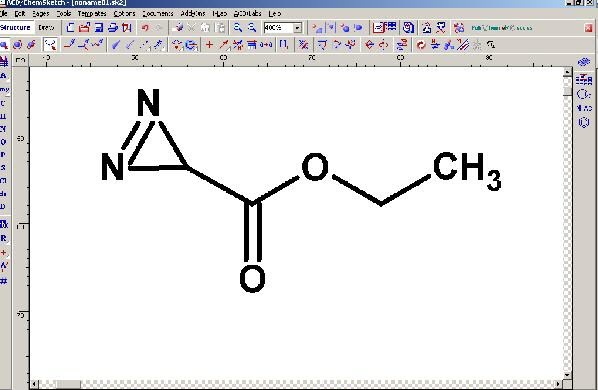This screenshot has height=390, width=598.
Task: Select the 3D Rotation tool
Action: (x=32, y=45)
